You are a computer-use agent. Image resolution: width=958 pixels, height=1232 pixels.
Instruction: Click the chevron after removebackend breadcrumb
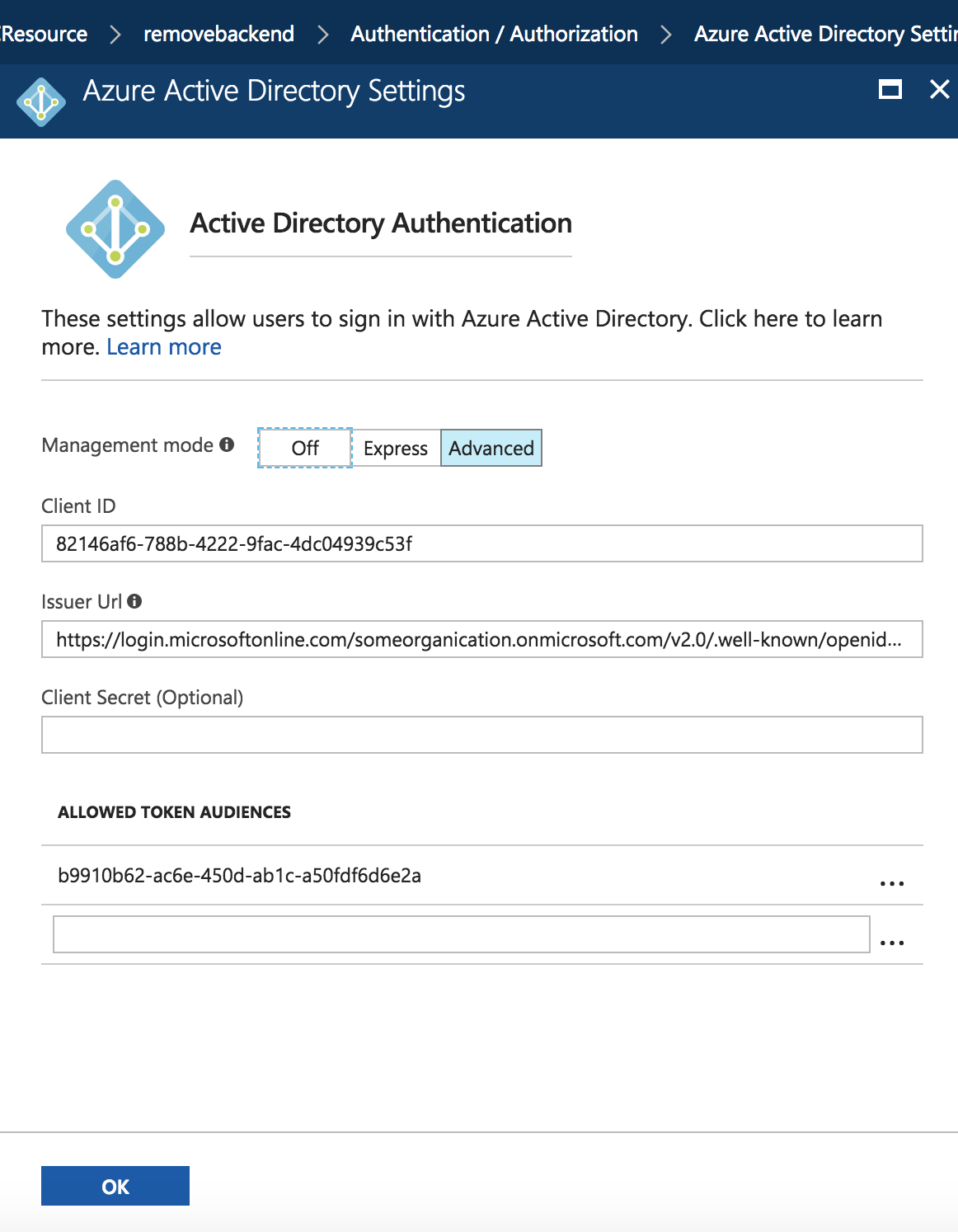click(x=322, y=35)
